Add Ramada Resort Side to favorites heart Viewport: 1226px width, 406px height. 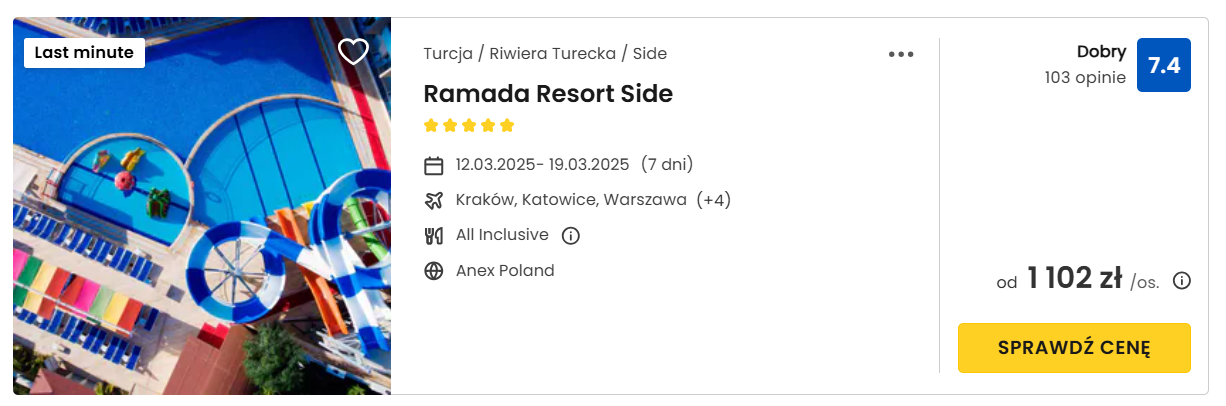click(x=353, y=52)
